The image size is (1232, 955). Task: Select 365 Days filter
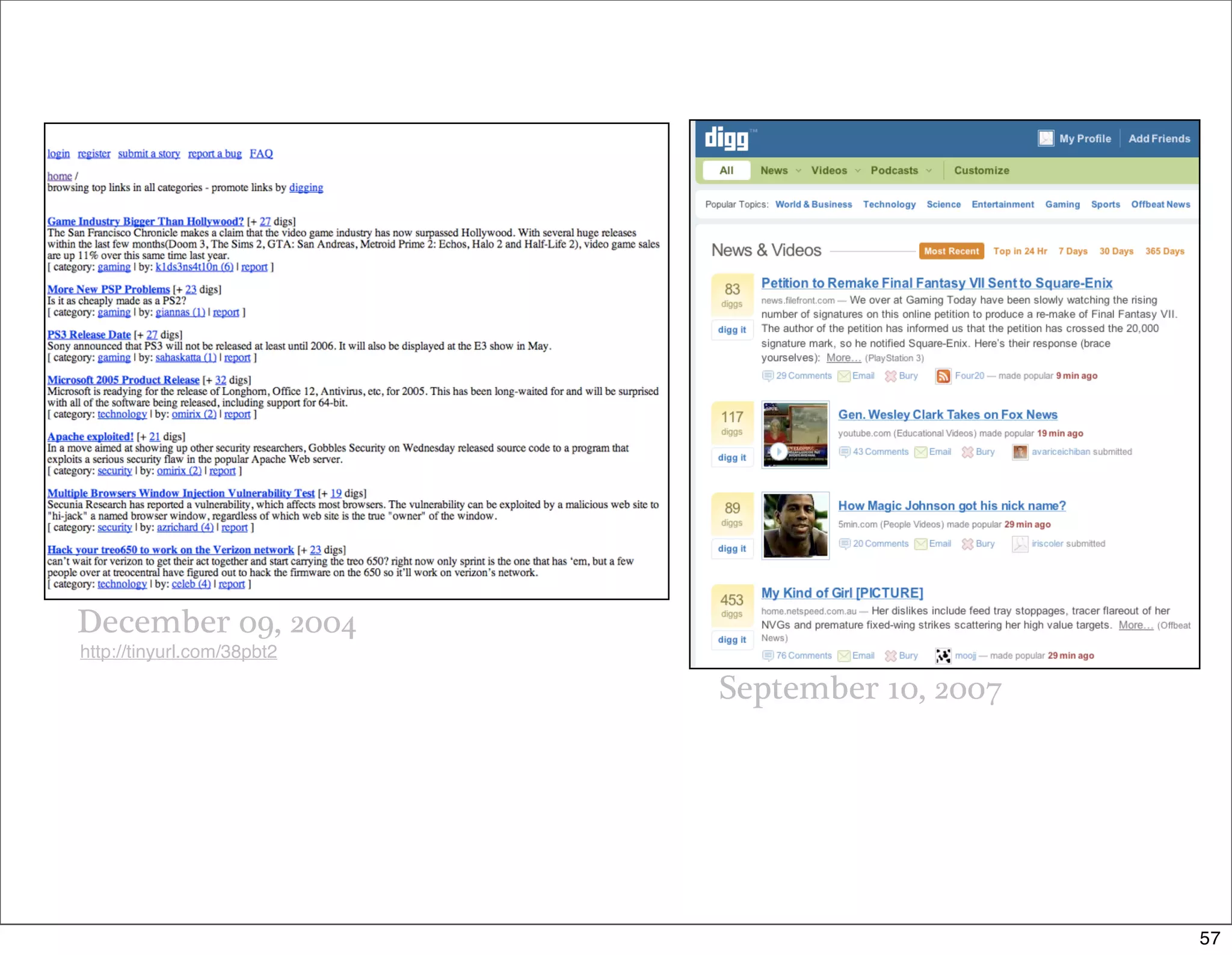[x=1165, y=251]
